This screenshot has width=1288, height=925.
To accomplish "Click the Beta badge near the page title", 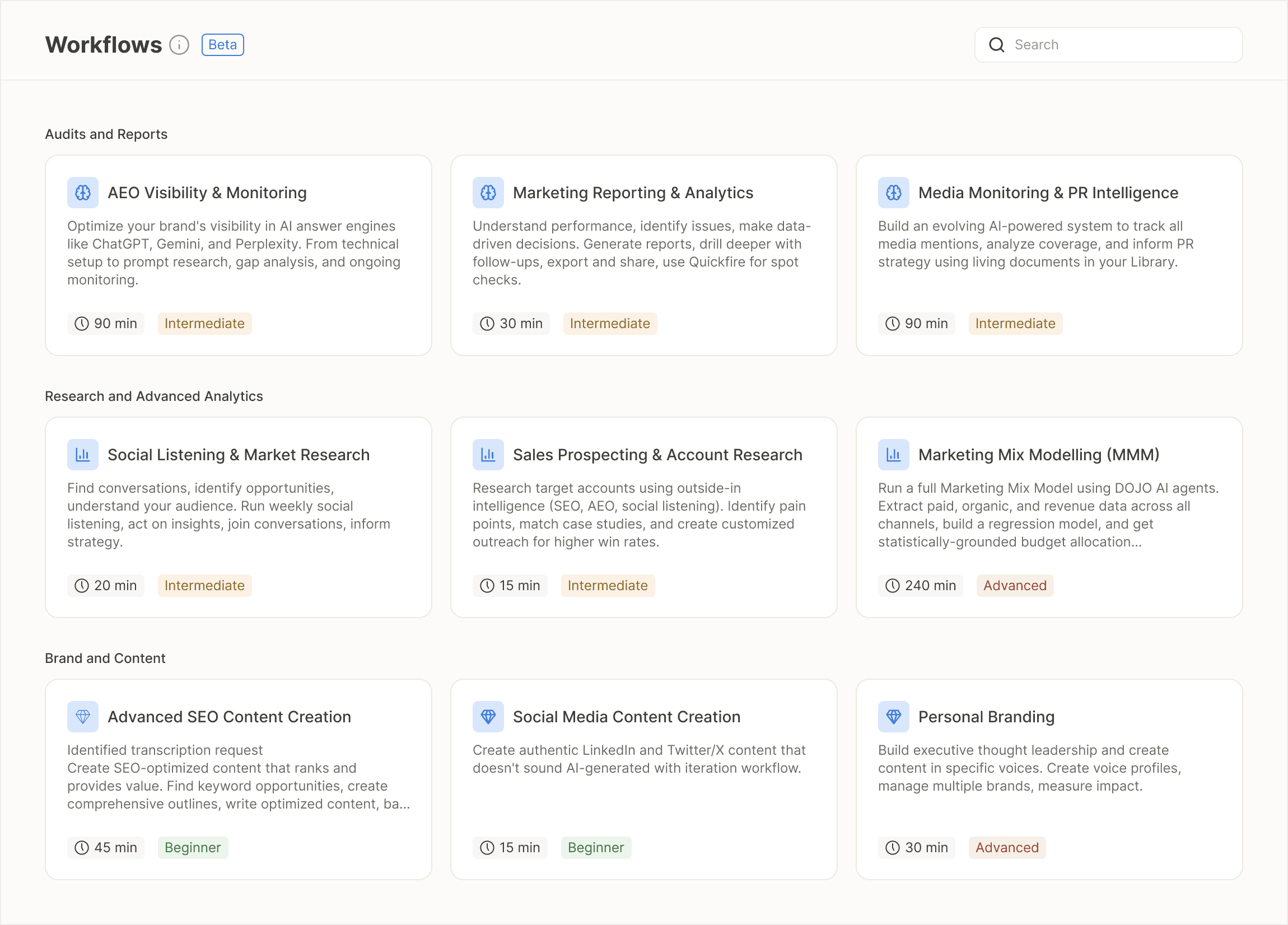I will (x=222, y=44).
